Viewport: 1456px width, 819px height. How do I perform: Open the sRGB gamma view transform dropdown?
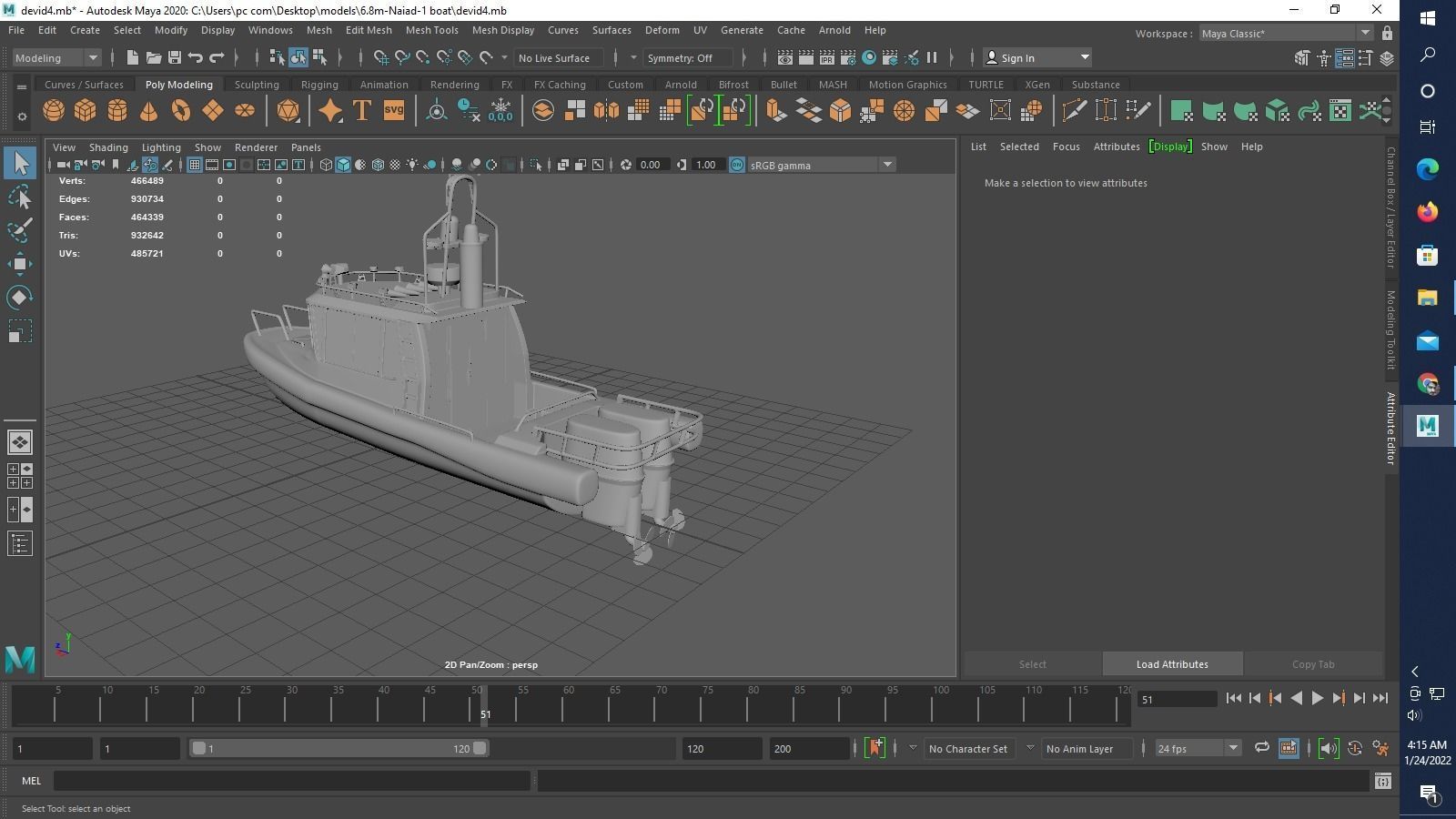[822, 165]
